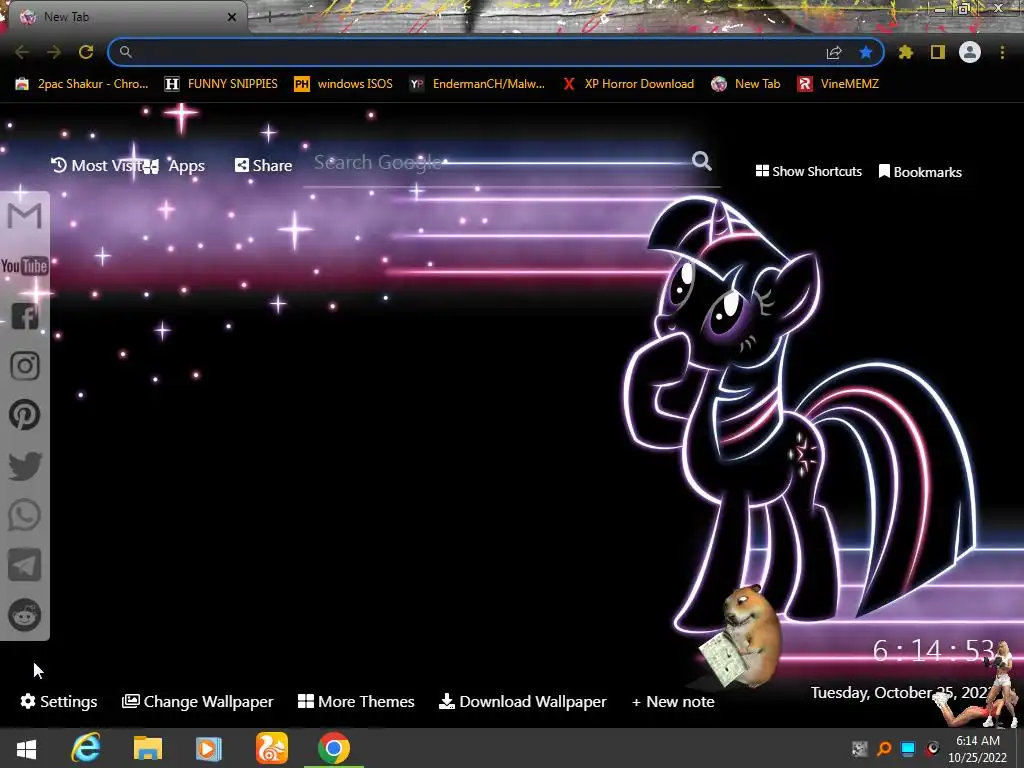The height and width of the screenshot is (768, 1024).
Task: Open Chrome three-dot menu
Action: [1002, 52]
